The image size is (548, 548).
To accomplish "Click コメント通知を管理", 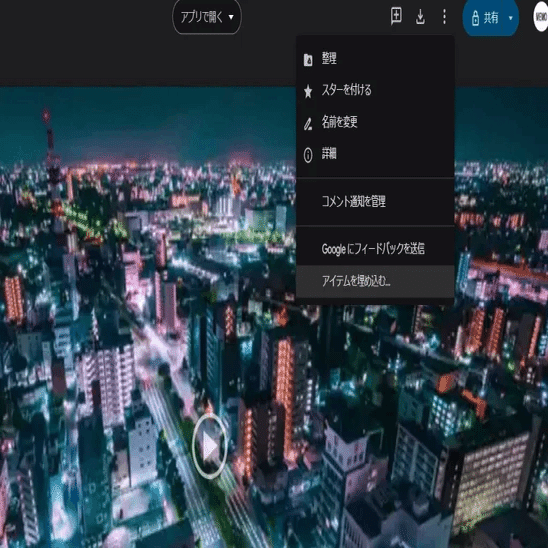I will pos(375,201).
